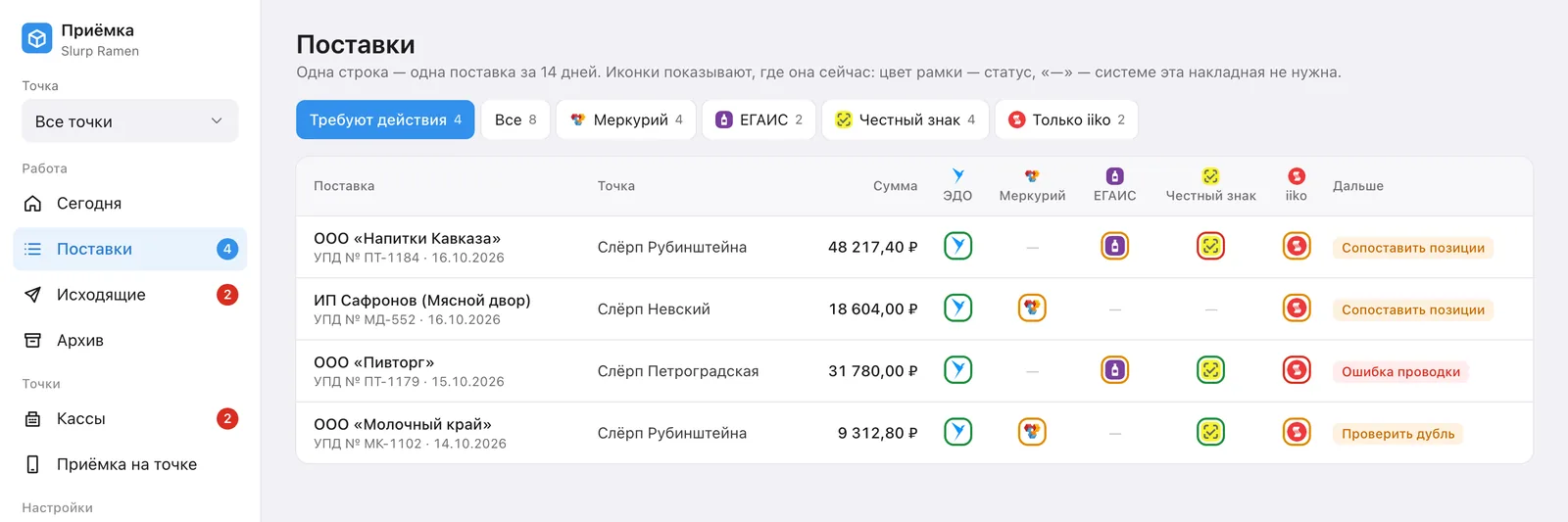
Task: Click ЭДО status icon for ИП Сафронов
Action: [x=957, y=308]
